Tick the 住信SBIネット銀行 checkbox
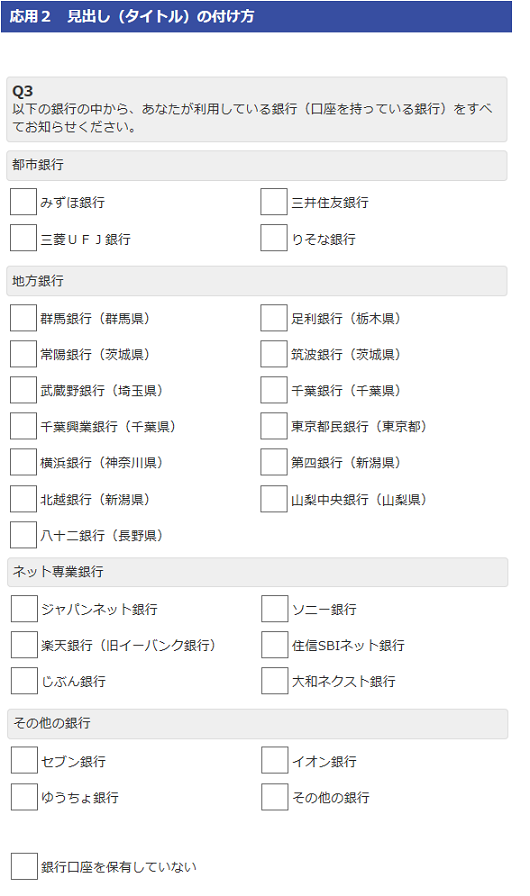Screen dimensions: 530x896 [275, 645]
